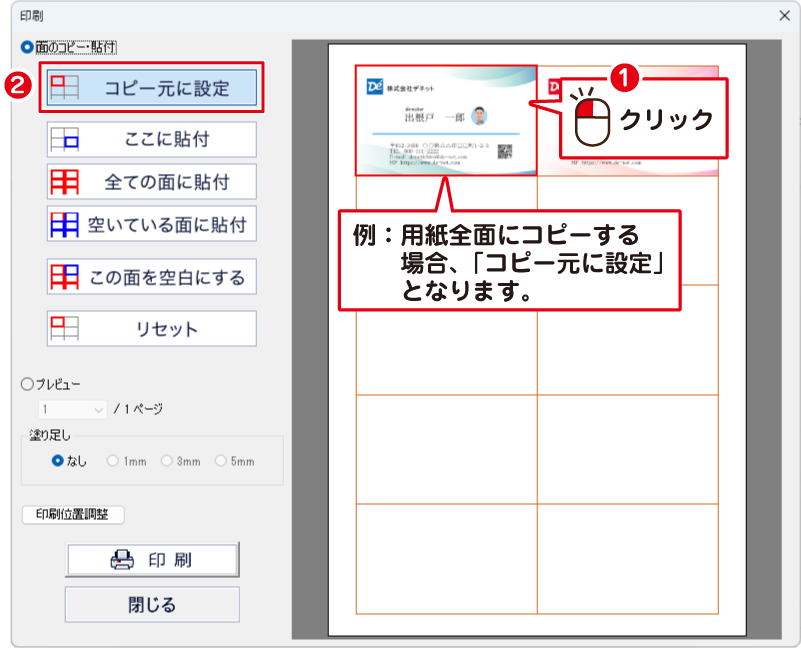Select なし for 塗り足し
The height and width of the screenshot is (648, 801).
(x=58, y=461)
